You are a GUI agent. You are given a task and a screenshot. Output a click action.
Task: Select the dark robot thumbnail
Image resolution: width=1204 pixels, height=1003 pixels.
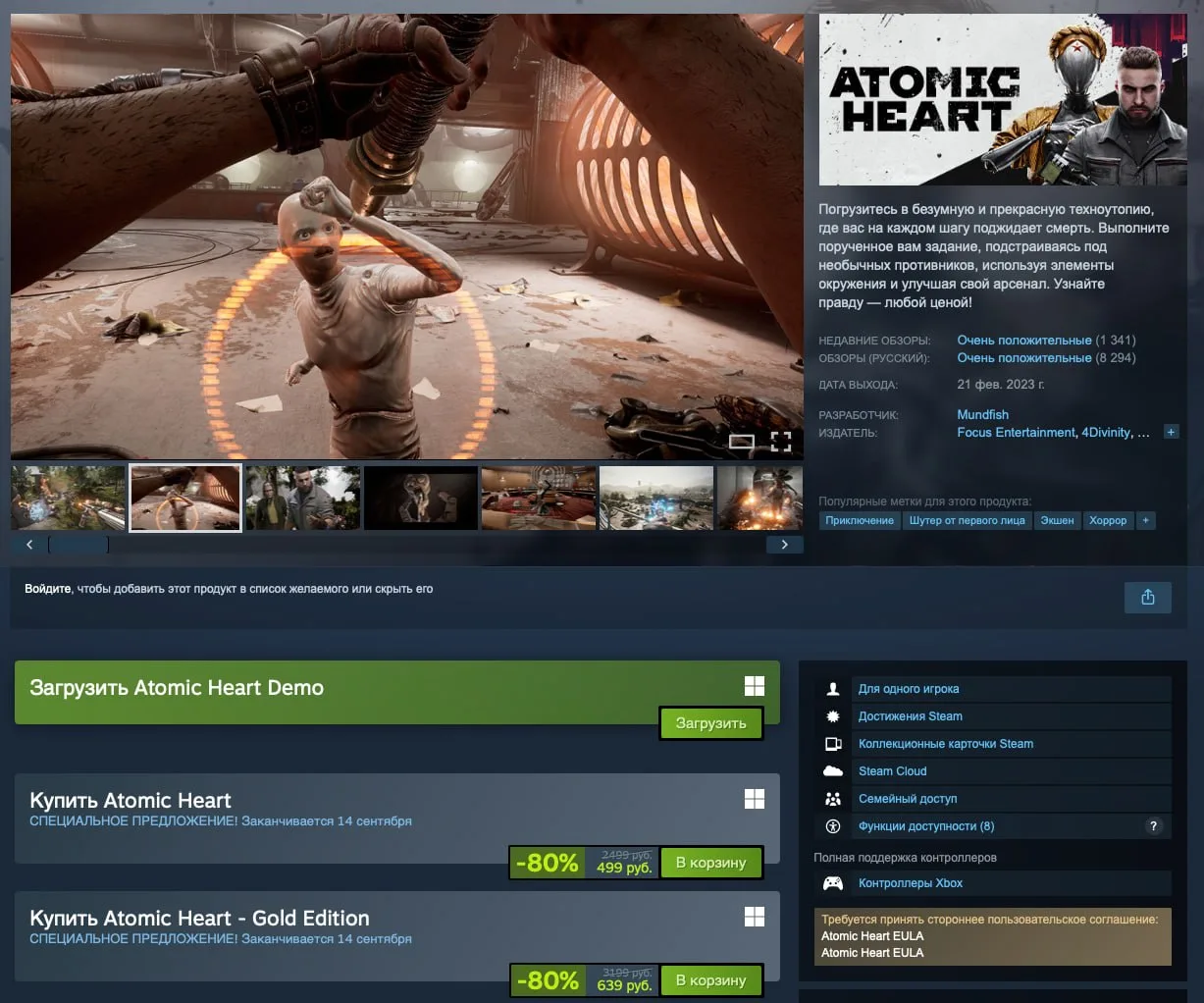pyautogui.click(x=421, y=499)
